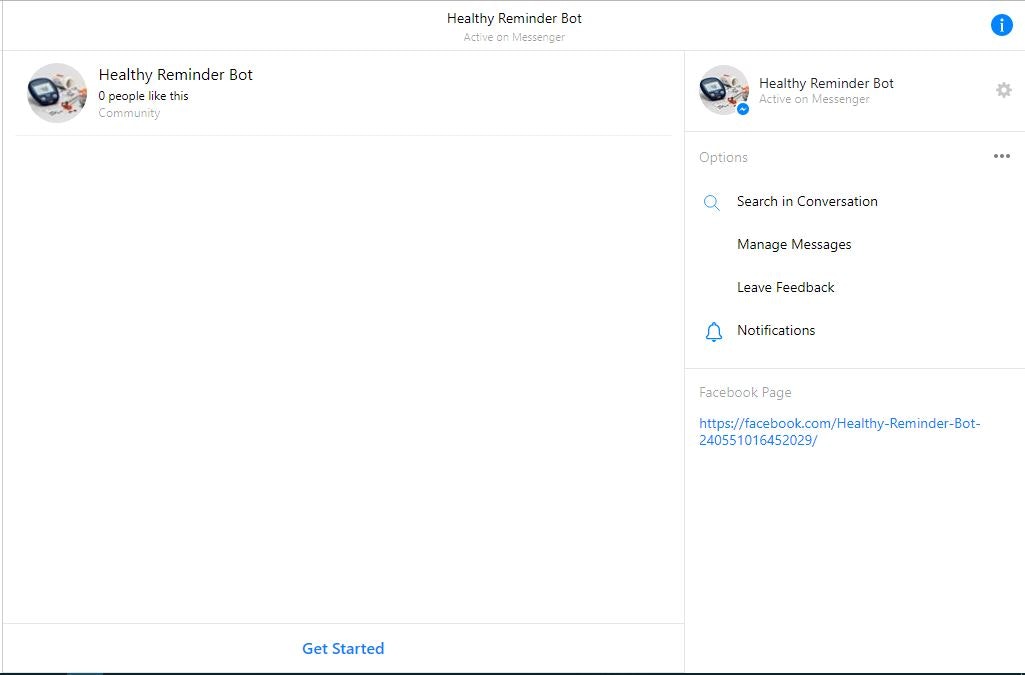Open Notifications settings
1025x675 pixels.
coord(776,330)
